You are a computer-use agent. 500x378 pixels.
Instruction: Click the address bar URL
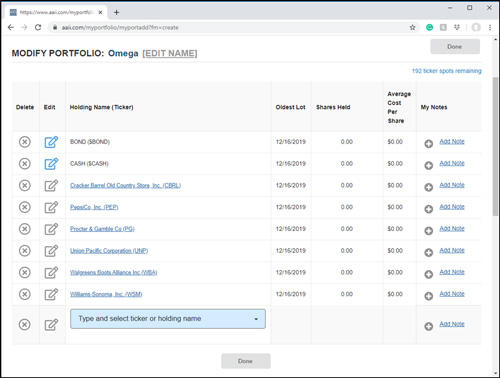point(120,27)
